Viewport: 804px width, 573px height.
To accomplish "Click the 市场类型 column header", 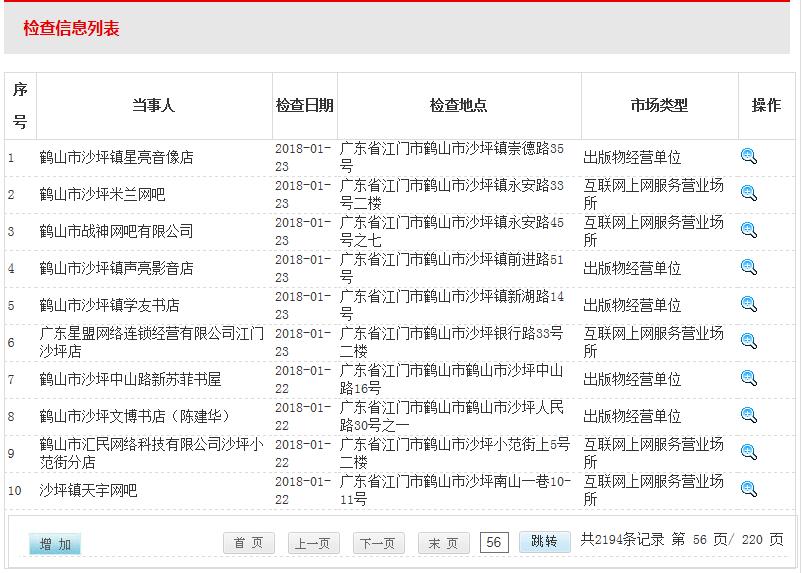I will (x=659, y=105).
